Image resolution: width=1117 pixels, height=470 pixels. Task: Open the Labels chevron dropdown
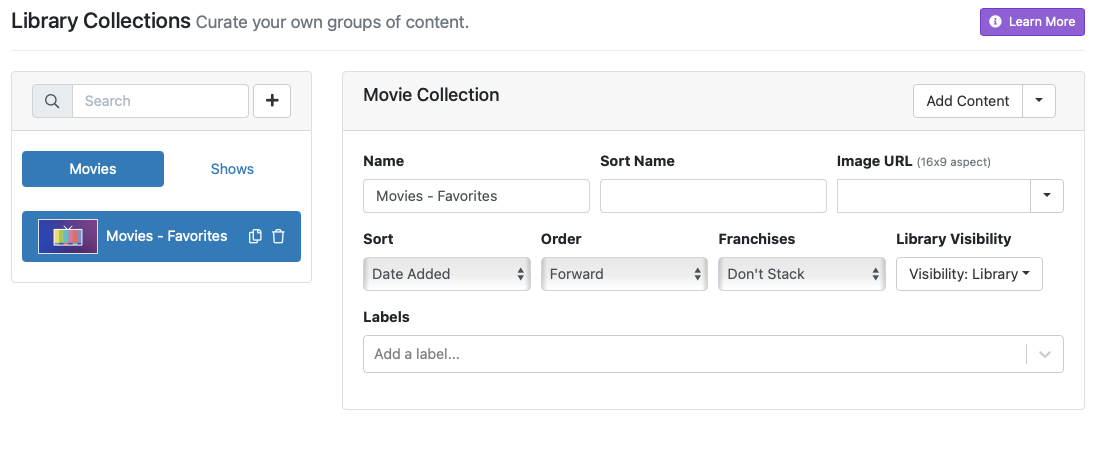coord(1045,354)
